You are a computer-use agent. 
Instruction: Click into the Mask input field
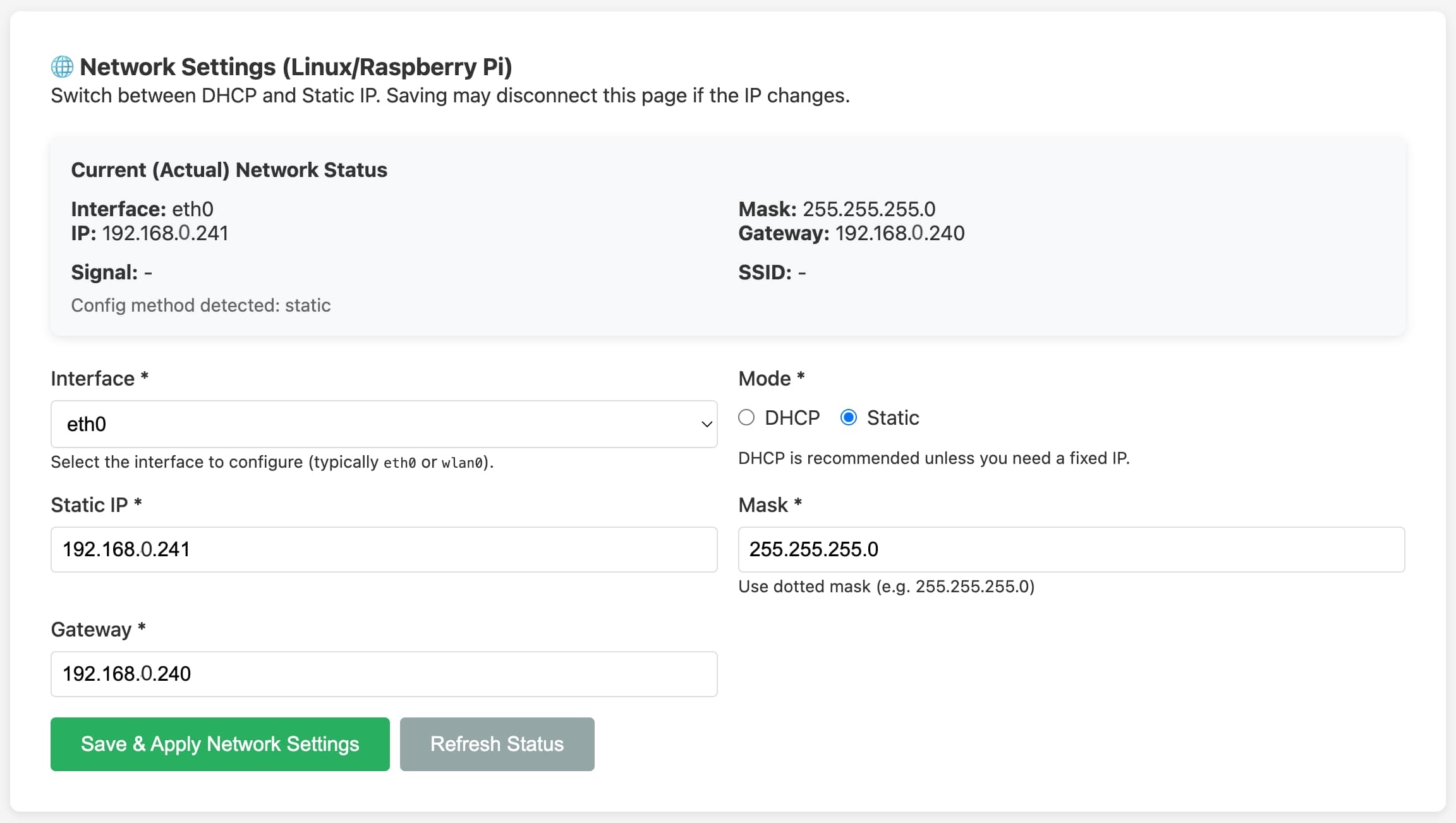1071,549
